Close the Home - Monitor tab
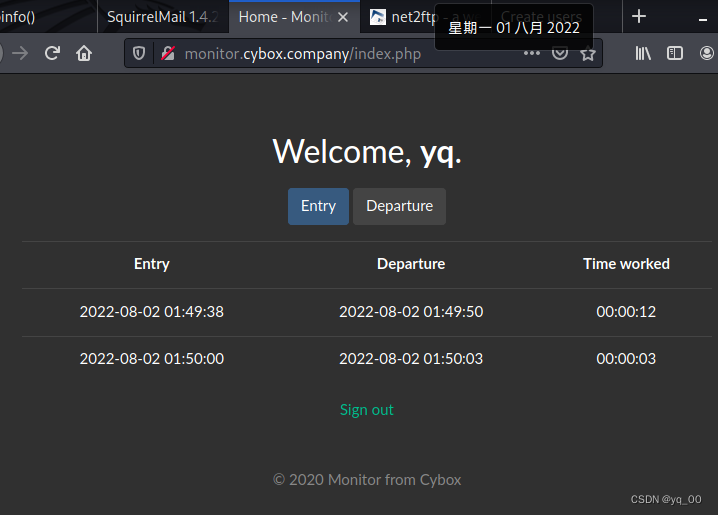 pyautogui.click(x=344, y=17)
